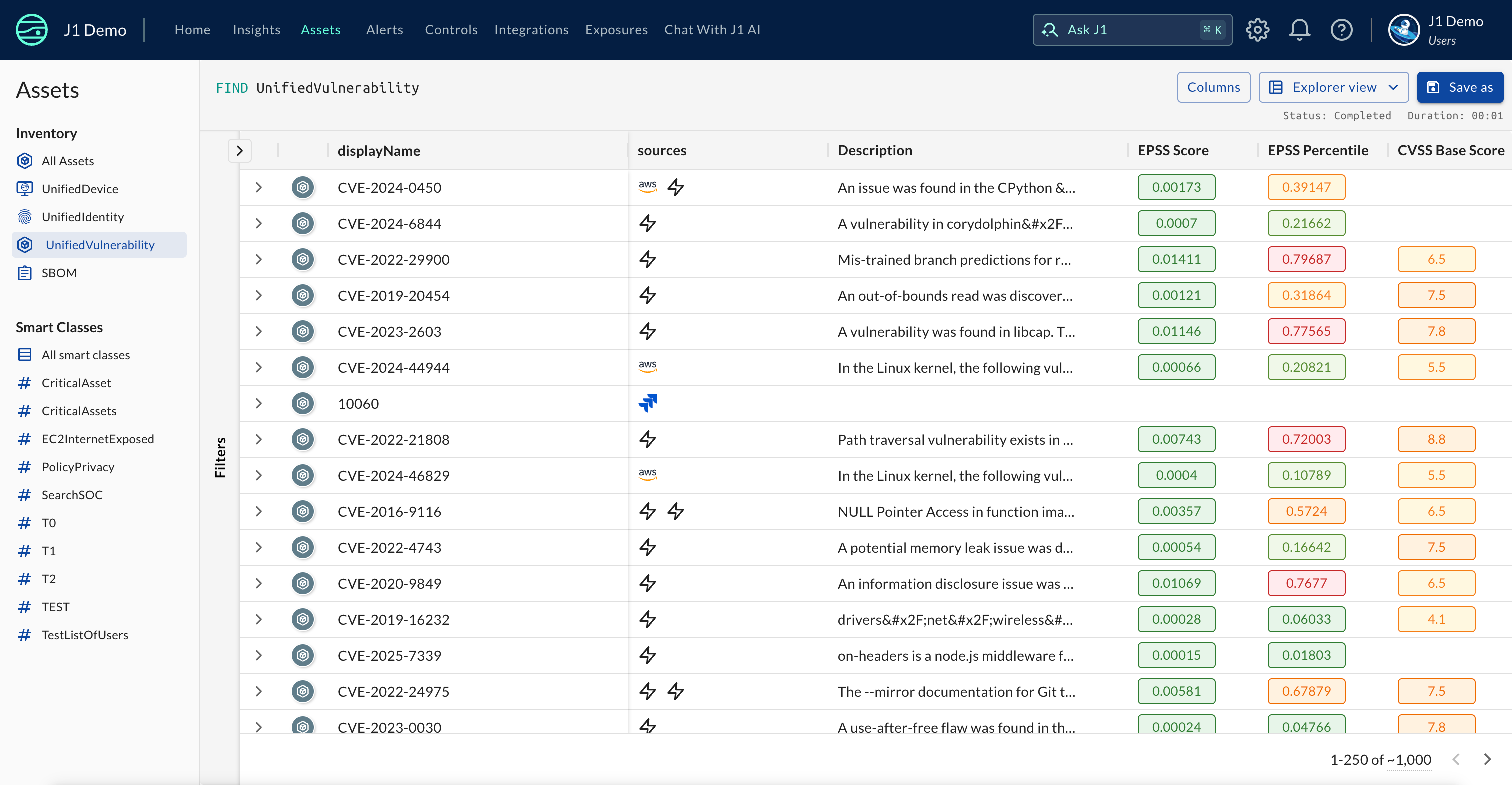Click the Ask J1 search field

(x=1132, y=30)
